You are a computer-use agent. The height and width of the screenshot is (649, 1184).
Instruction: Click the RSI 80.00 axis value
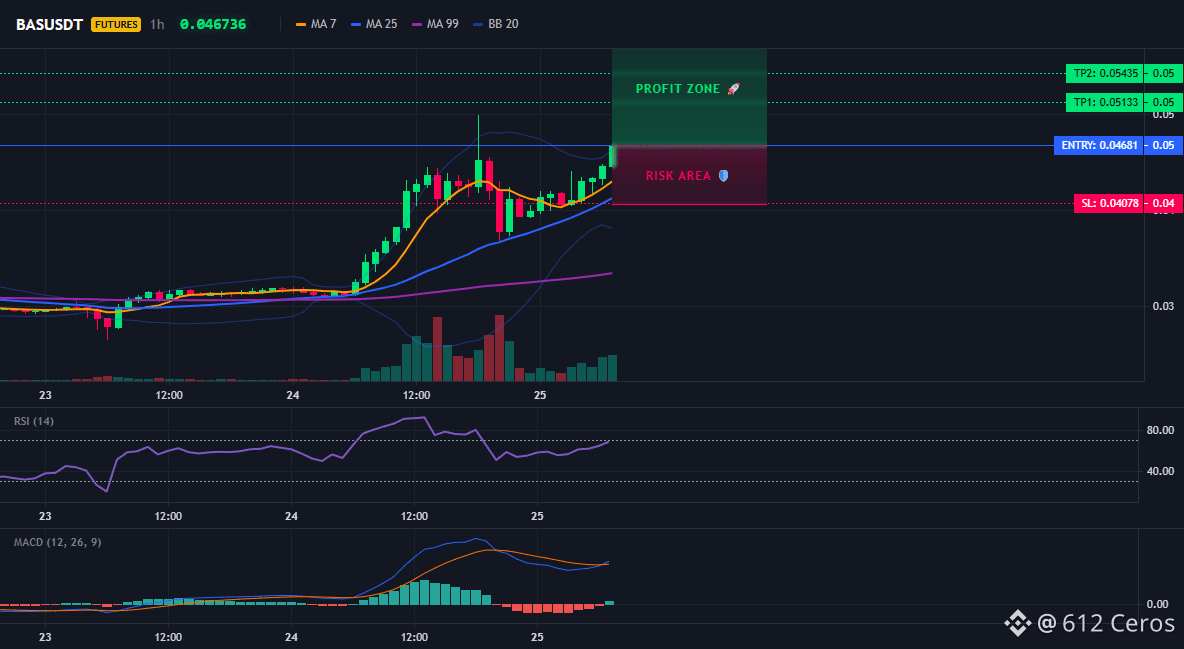pos(1160,430)
